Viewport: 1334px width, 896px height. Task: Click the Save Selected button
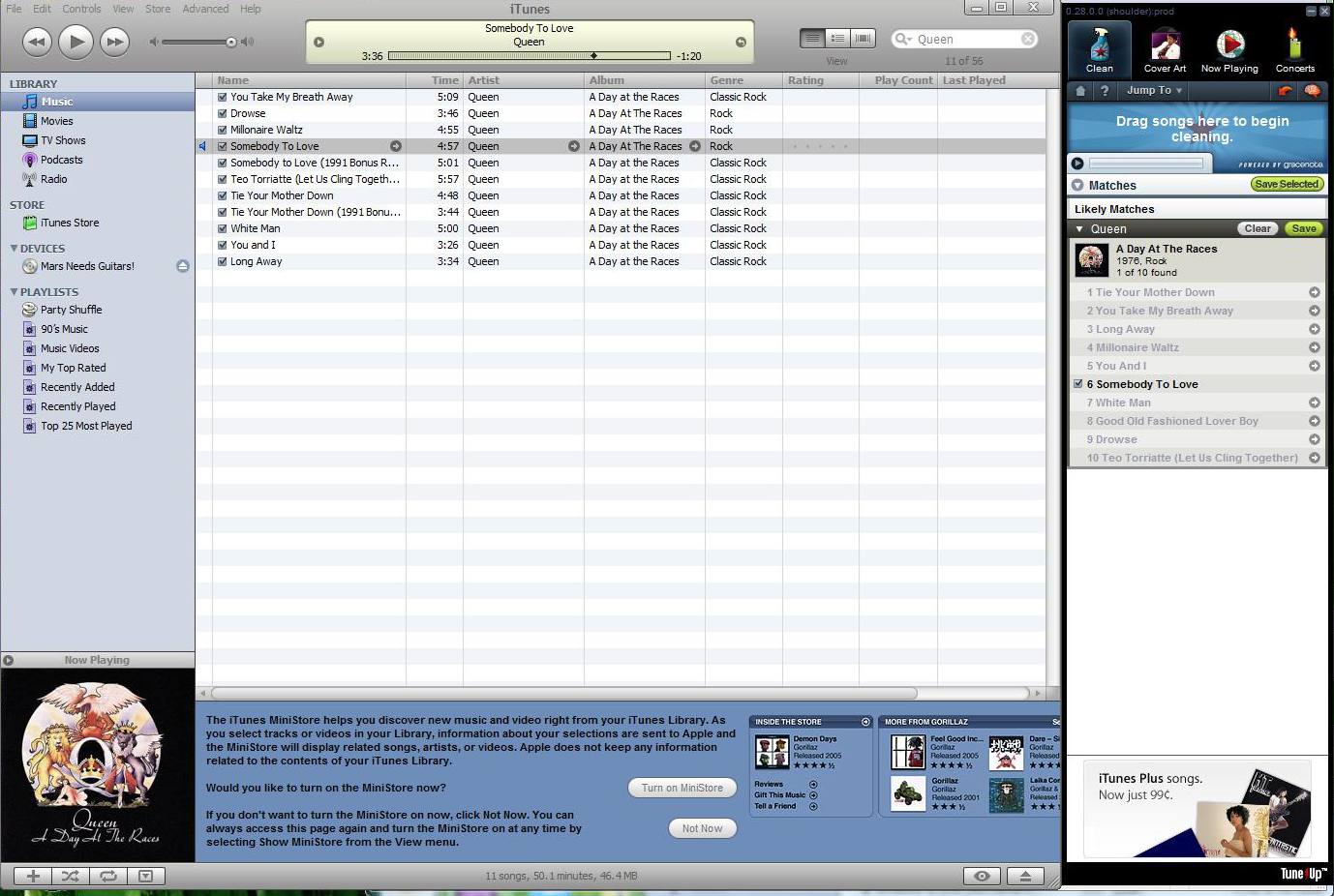click(x=1286, y=184)
